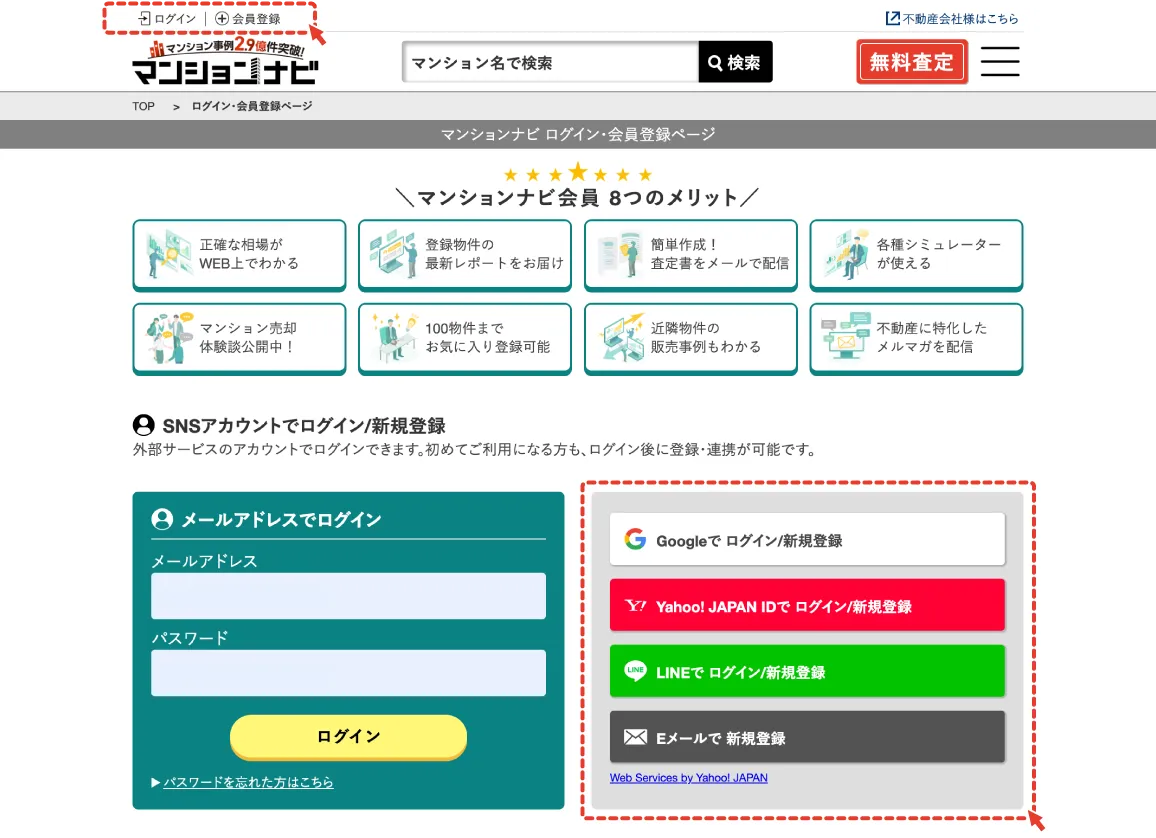Click the illustration in マンション売却 card
Screen dimensions: 1156x838
click(x=169, y=338)
